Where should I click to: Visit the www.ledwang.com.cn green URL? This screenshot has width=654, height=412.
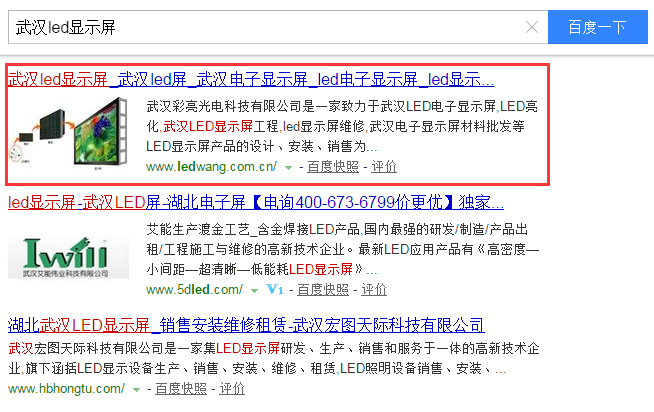(x=211, y=167)
